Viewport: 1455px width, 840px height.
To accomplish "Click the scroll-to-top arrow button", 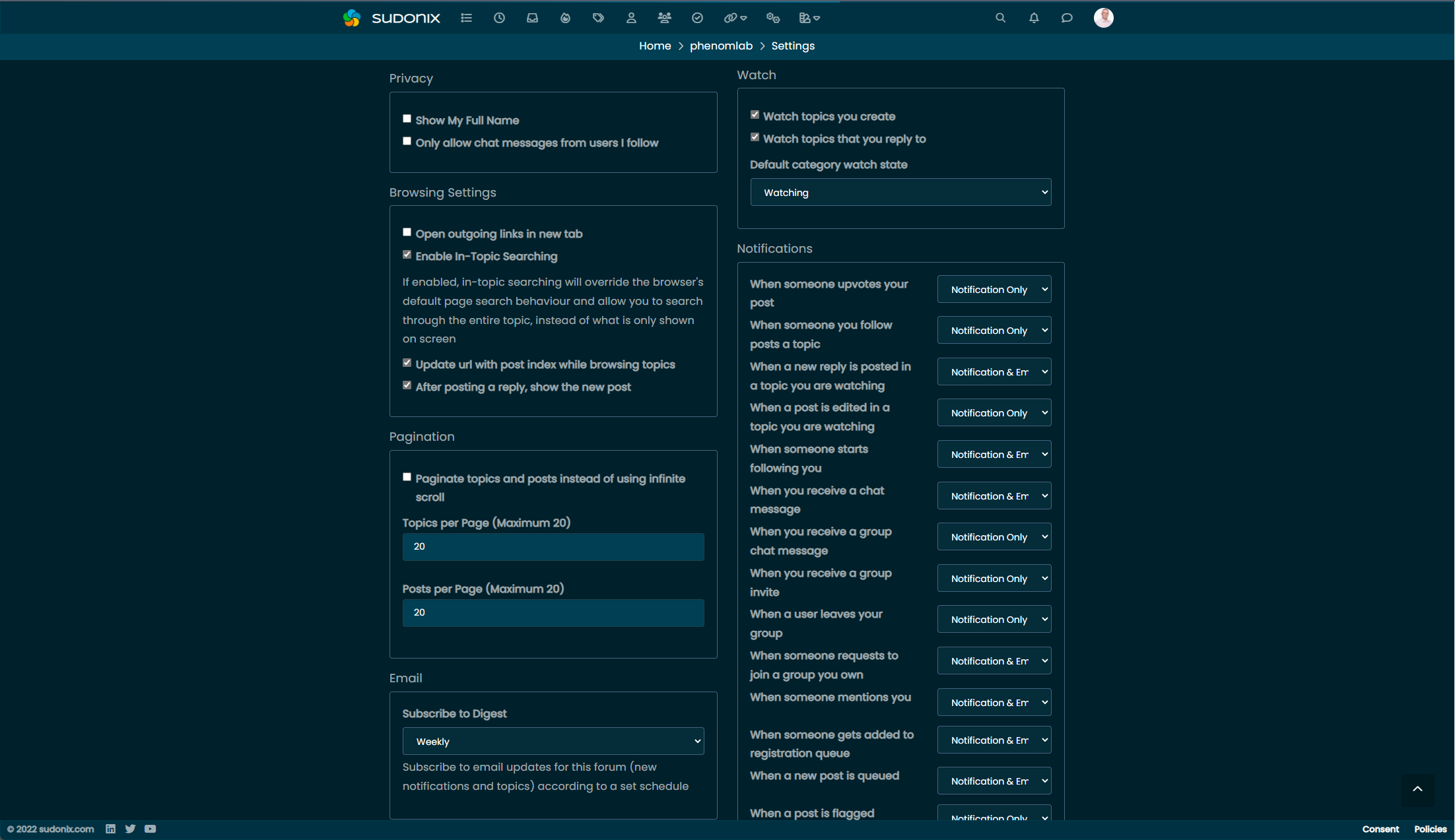I will [1417, 789].
